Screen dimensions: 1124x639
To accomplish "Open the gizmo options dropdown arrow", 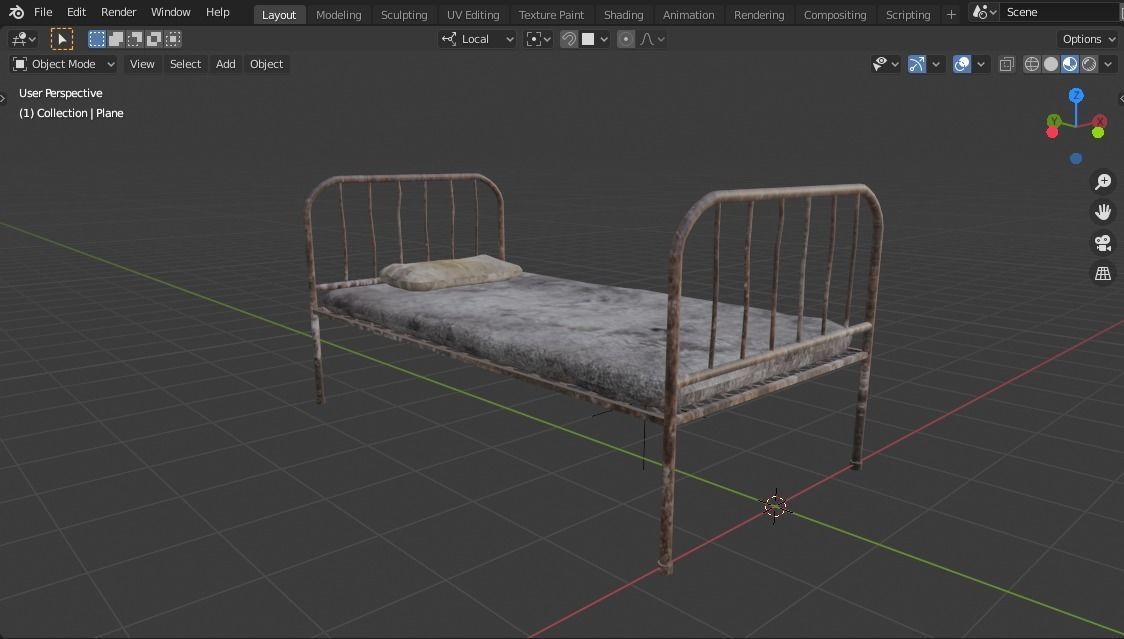I will [935, 64].
